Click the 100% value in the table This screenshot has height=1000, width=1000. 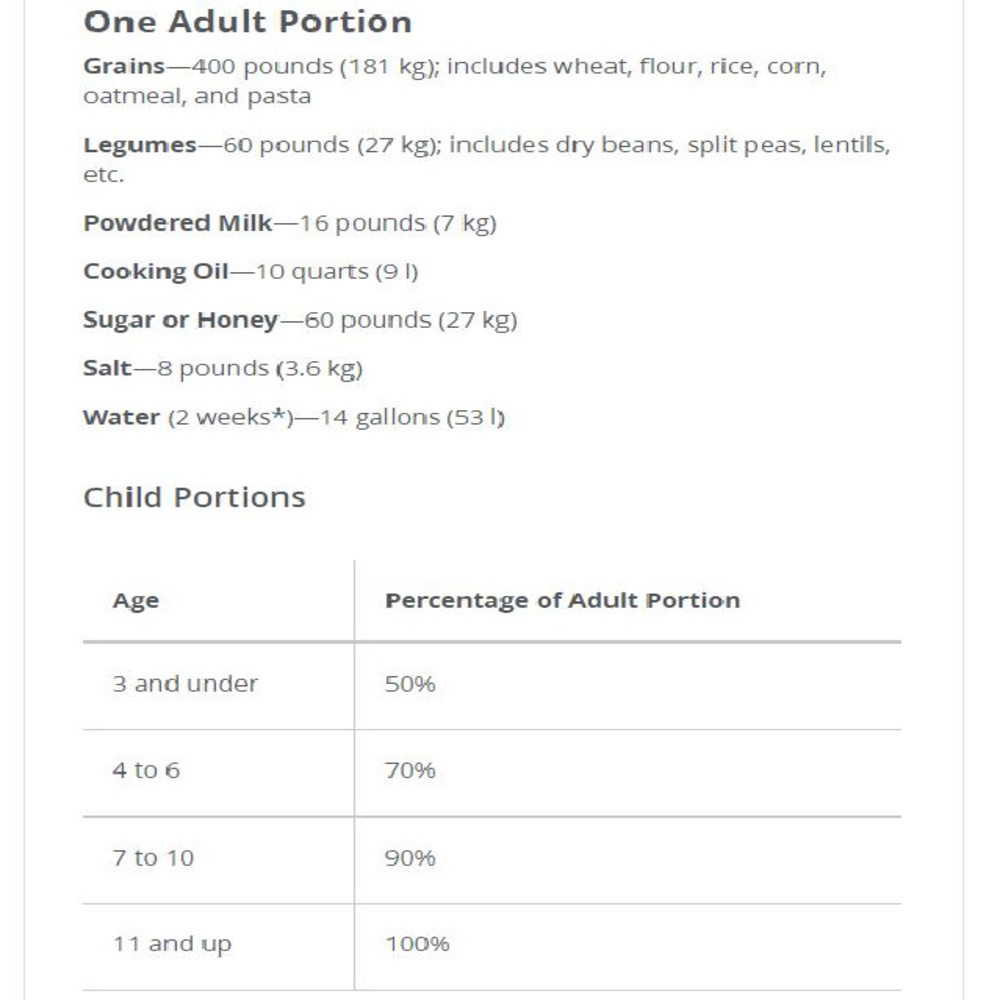417,944
